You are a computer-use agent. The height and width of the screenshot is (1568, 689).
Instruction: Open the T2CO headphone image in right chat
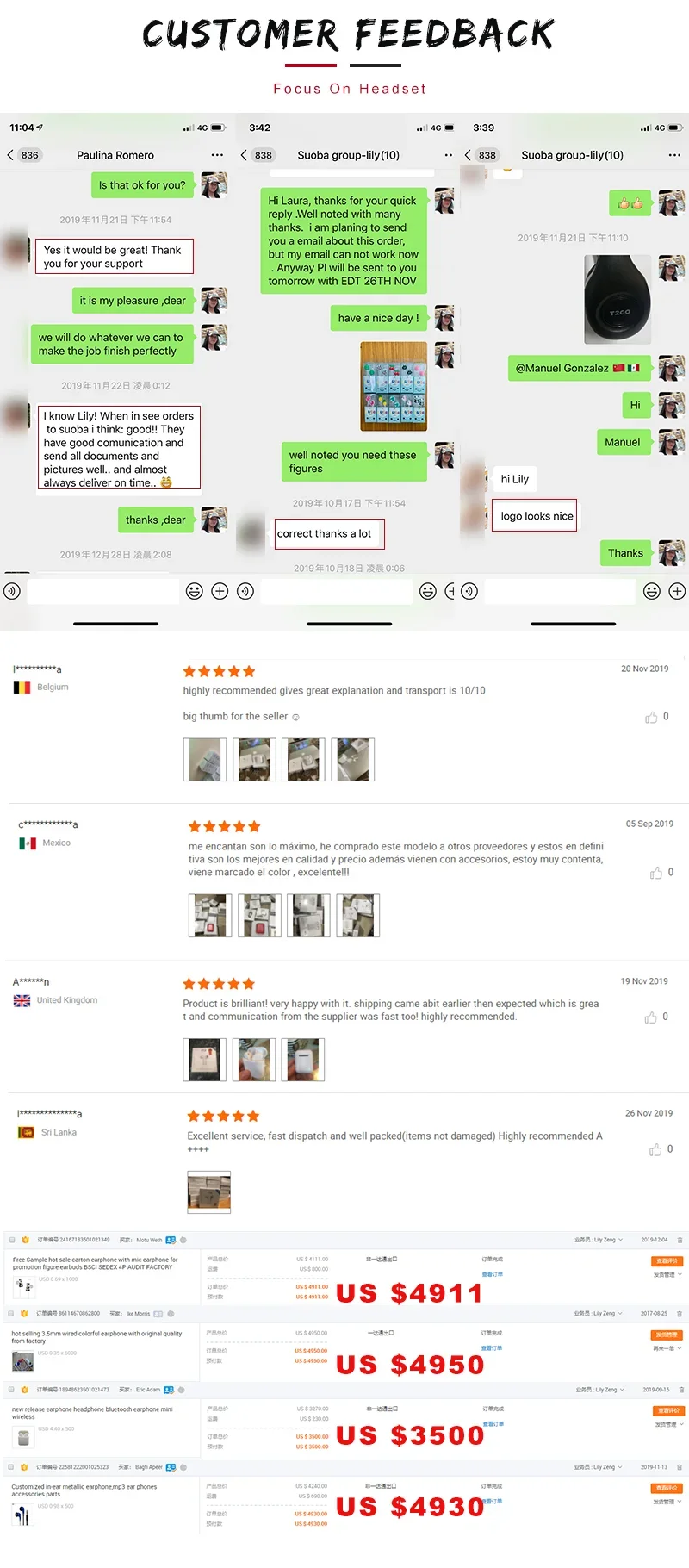[x=618, y=300]
